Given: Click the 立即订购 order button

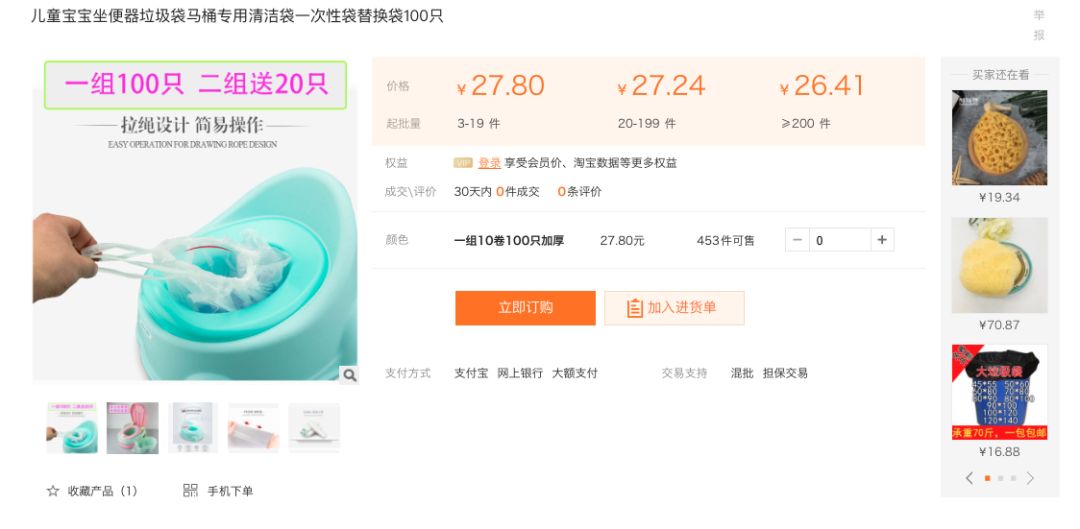Looking at the screenshot, I should tap(526, 308).
